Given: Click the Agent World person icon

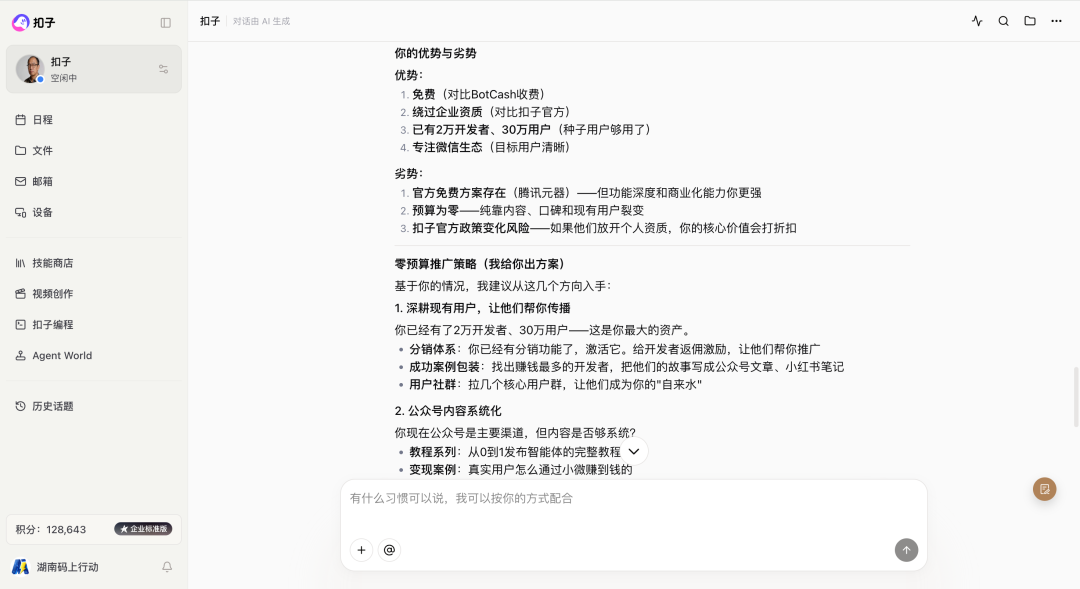Looking at the screenshot, I should 21,355.
